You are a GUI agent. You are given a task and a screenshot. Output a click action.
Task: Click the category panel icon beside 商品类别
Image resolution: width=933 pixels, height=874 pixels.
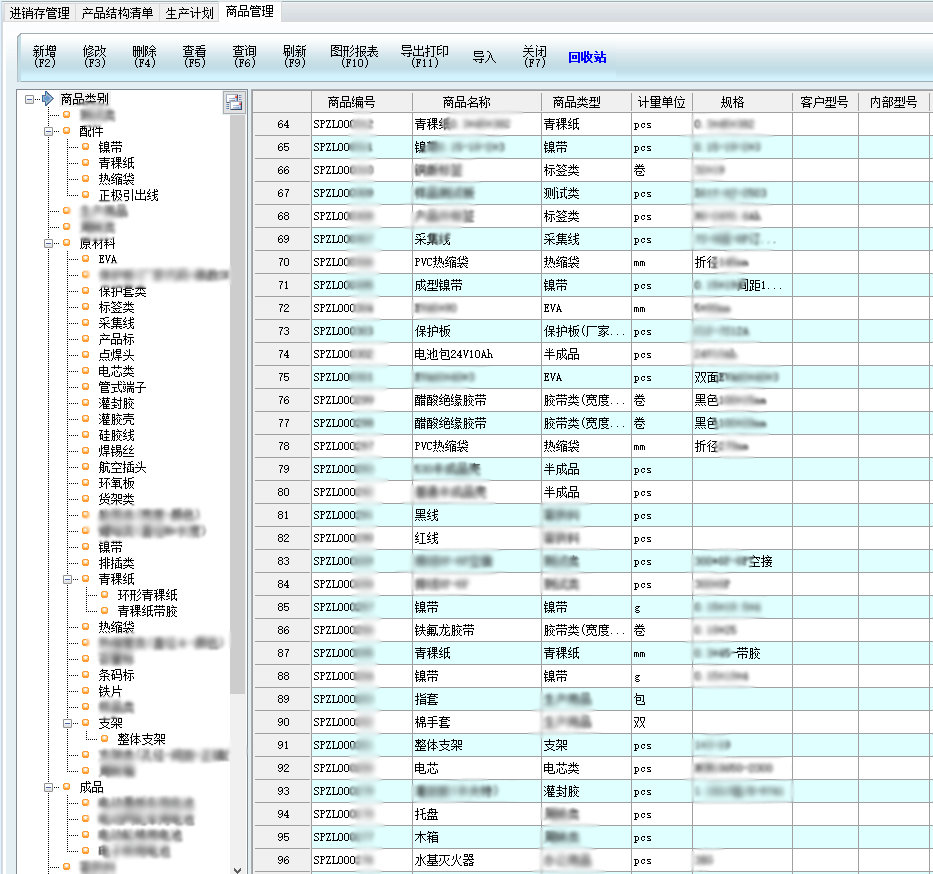(x=233, y=101)
